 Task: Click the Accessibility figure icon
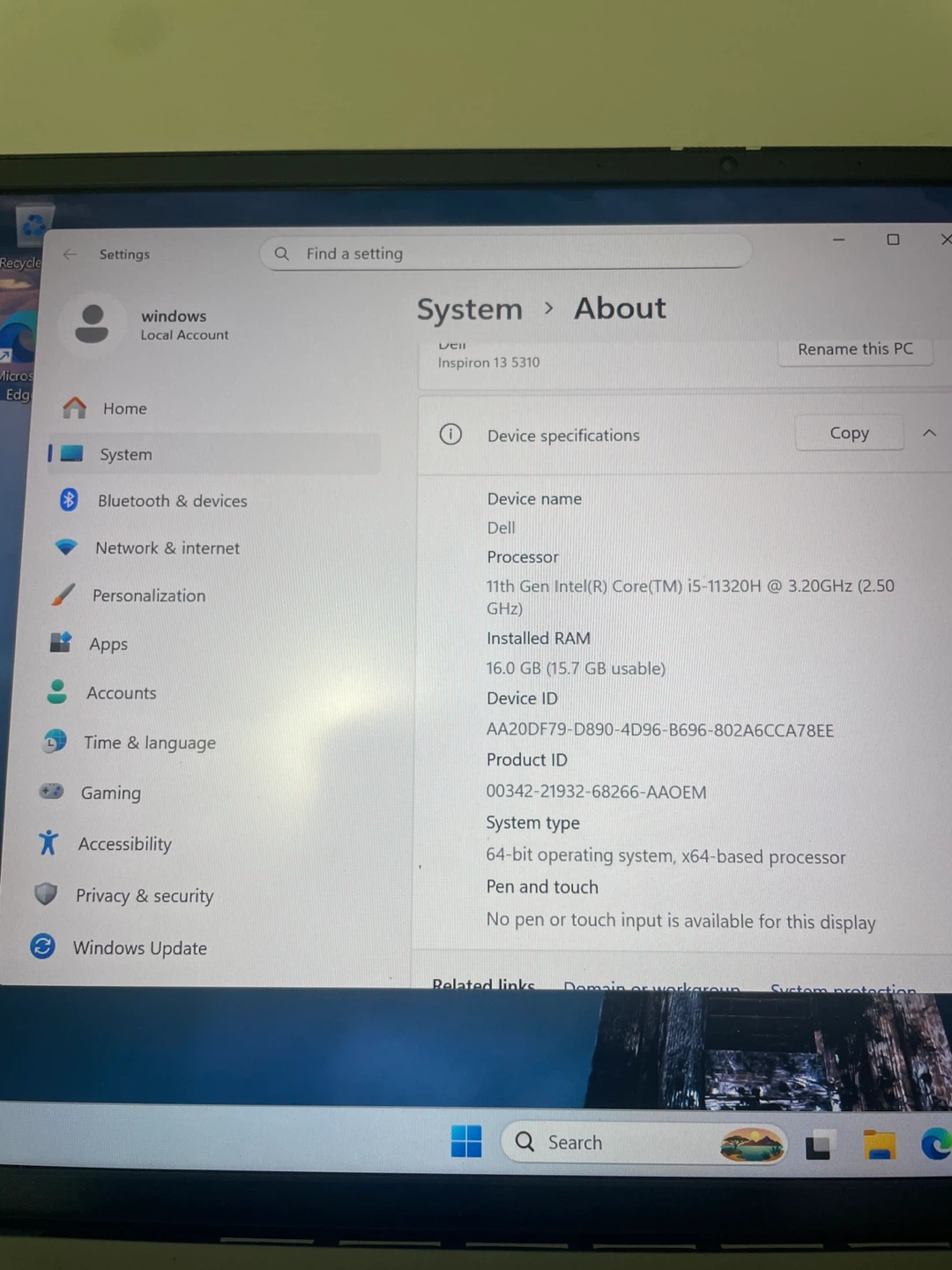pos(48,842)
